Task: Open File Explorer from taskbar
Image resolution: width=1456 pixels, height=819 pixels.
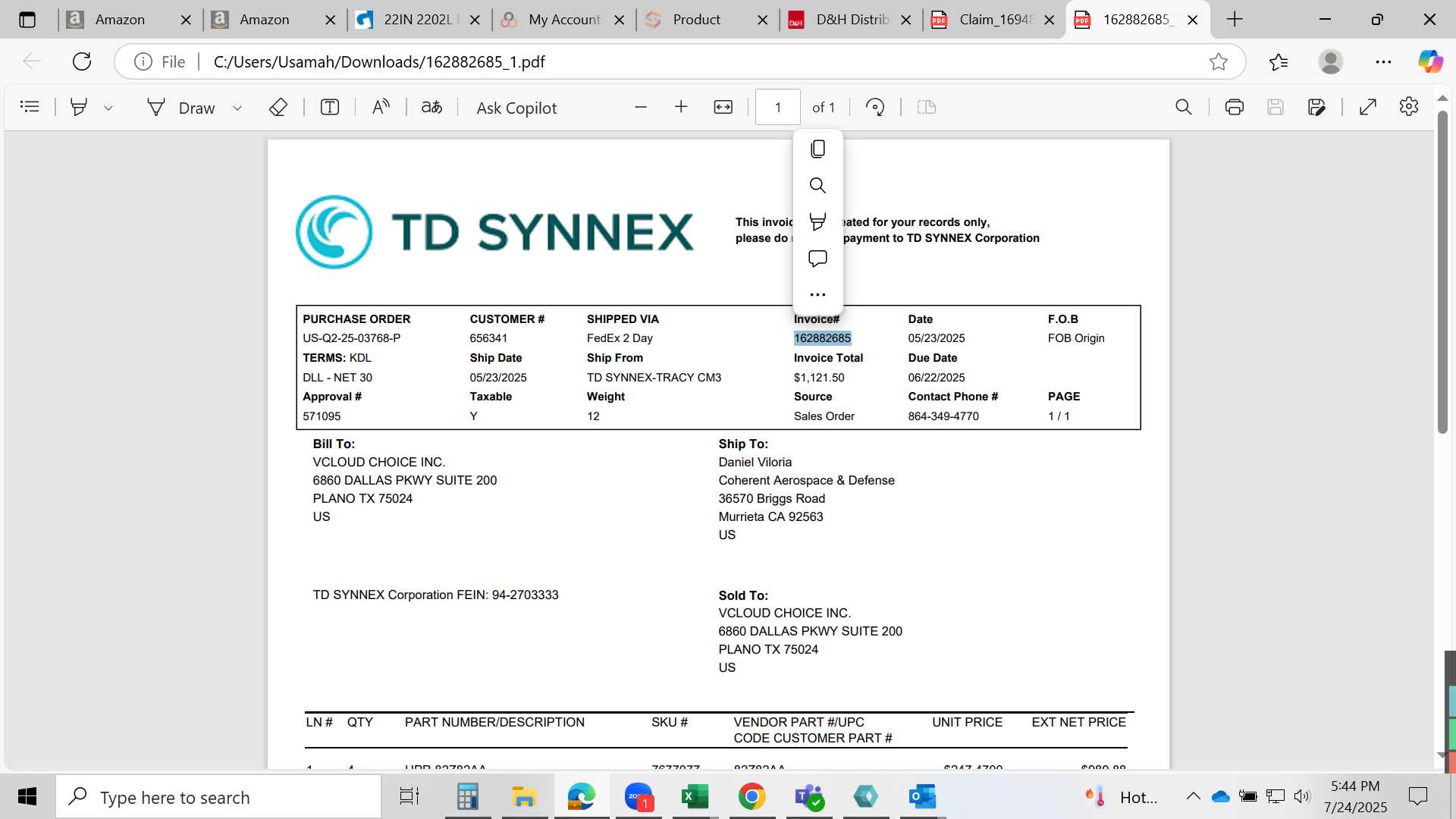Action: 524,797
